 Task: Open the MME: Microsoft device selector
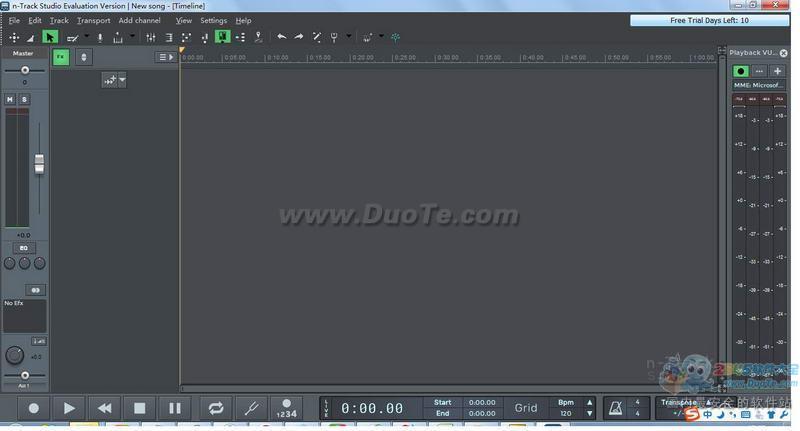pos(759,85)
